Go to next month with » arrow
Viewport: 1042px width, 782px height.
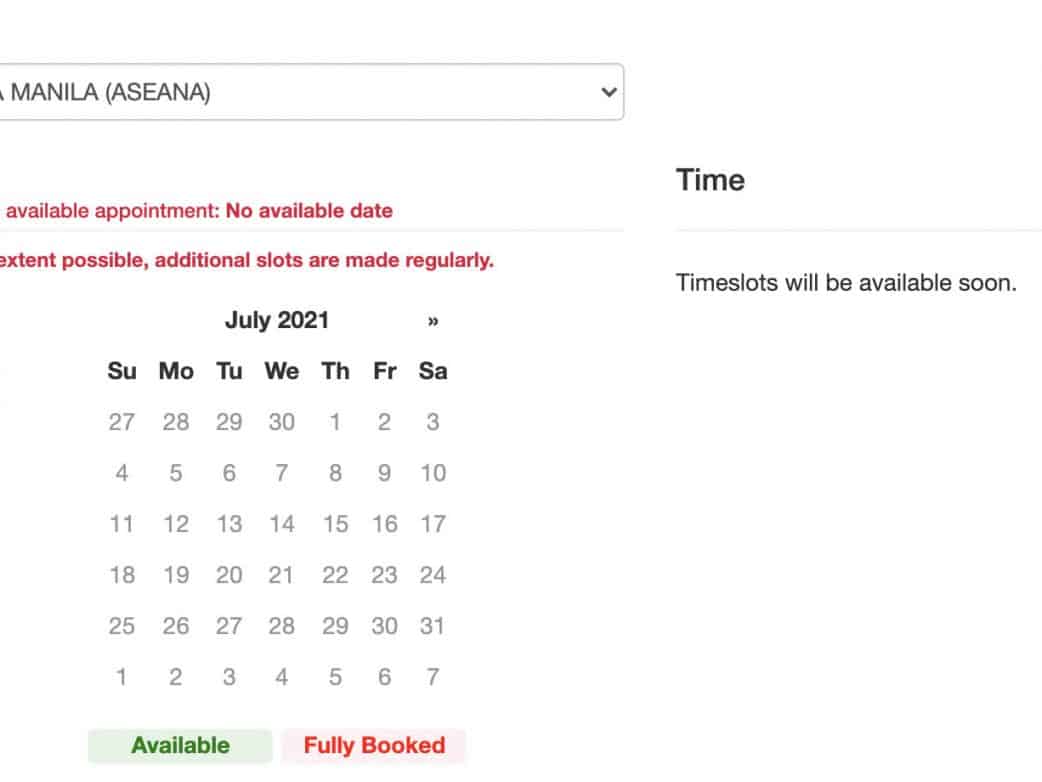[432, 321]
